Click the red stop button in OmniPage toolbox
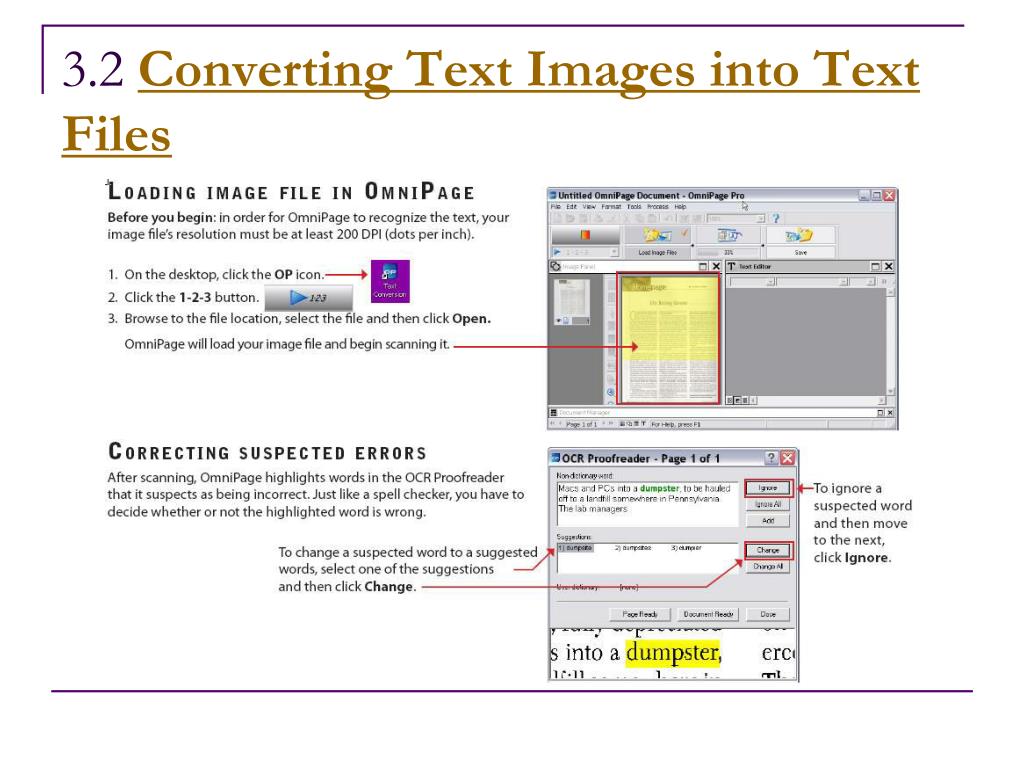The image size is (1024, 768). (585, 234)
